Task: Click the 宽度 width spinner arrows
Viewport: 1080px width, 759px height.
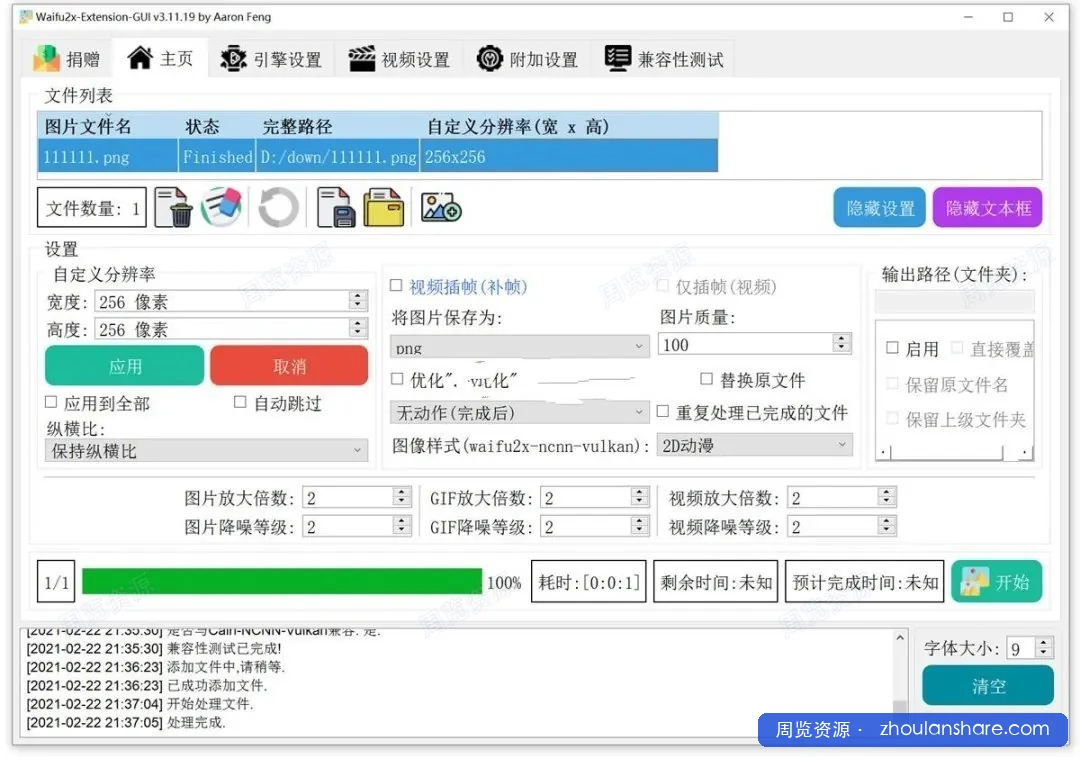Action: [x=357, y=301]
